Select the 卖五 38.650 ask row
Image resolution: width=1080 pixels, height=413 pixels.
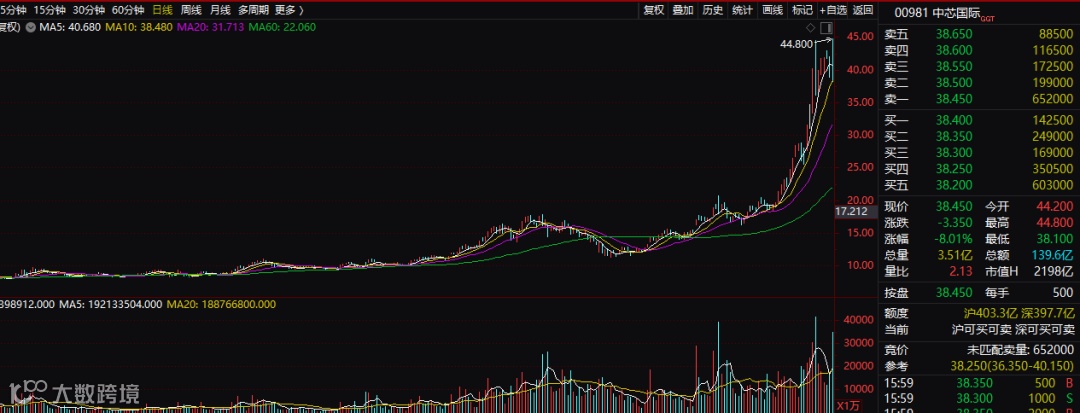pos(979,33)
